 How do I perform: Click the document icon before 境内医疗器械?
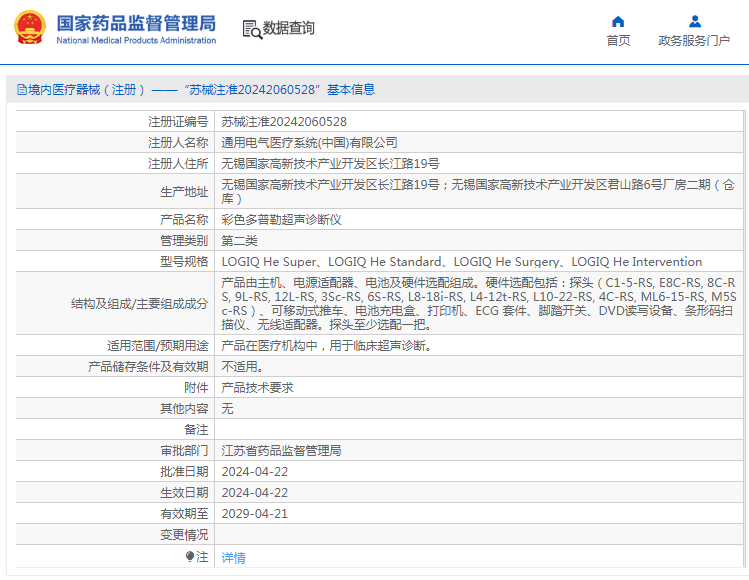tap(21, 89)
